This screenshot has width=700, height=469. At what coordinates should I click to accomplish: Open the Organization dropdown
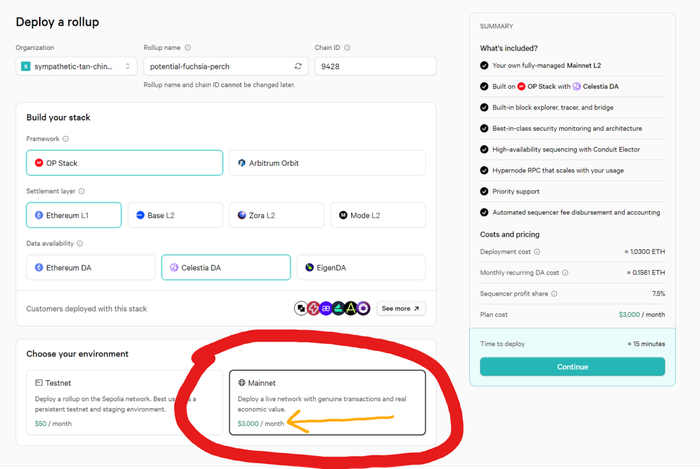click(x=76, y=66)
